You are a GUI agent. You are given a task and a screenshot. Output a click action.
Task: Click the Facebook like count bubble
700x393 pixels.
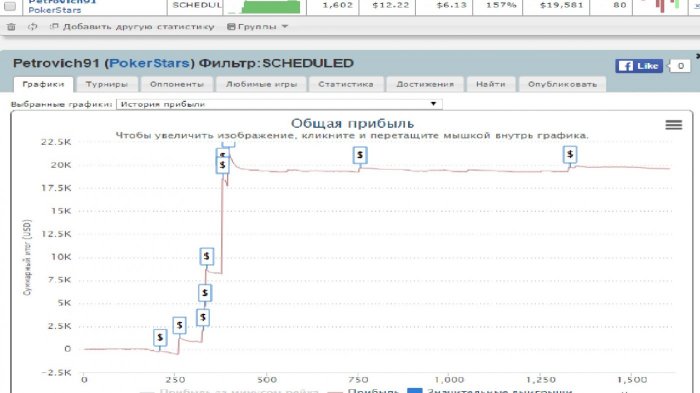pyautogui.click(x=680, y=66)
